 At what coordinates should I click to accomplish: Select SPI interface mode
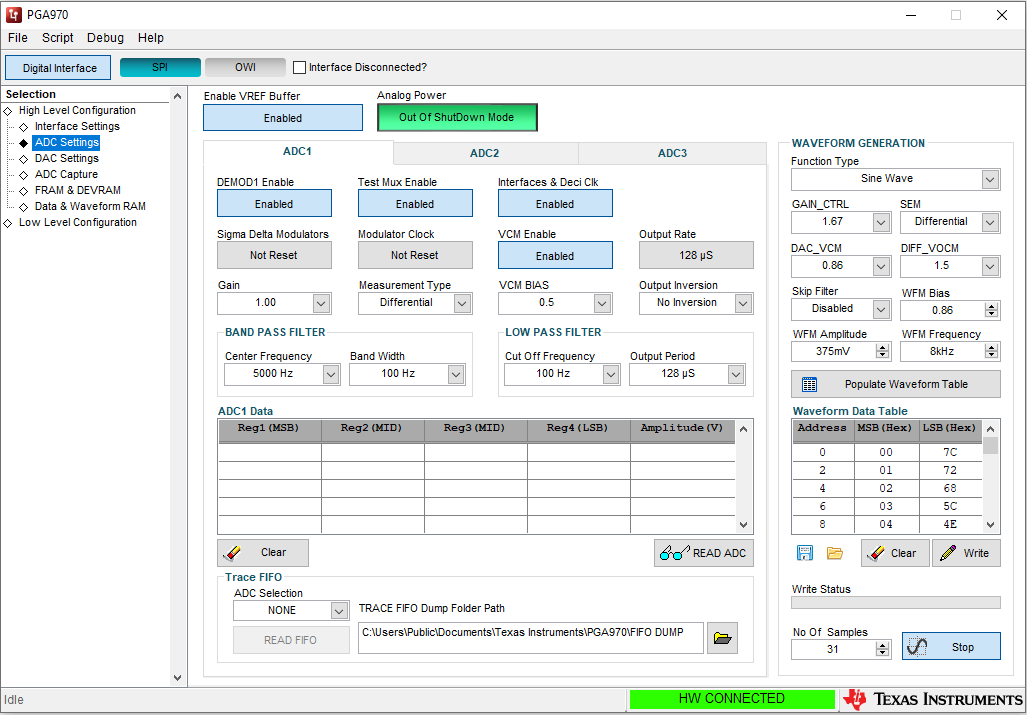pyautogui.click(x=160, y=67)
